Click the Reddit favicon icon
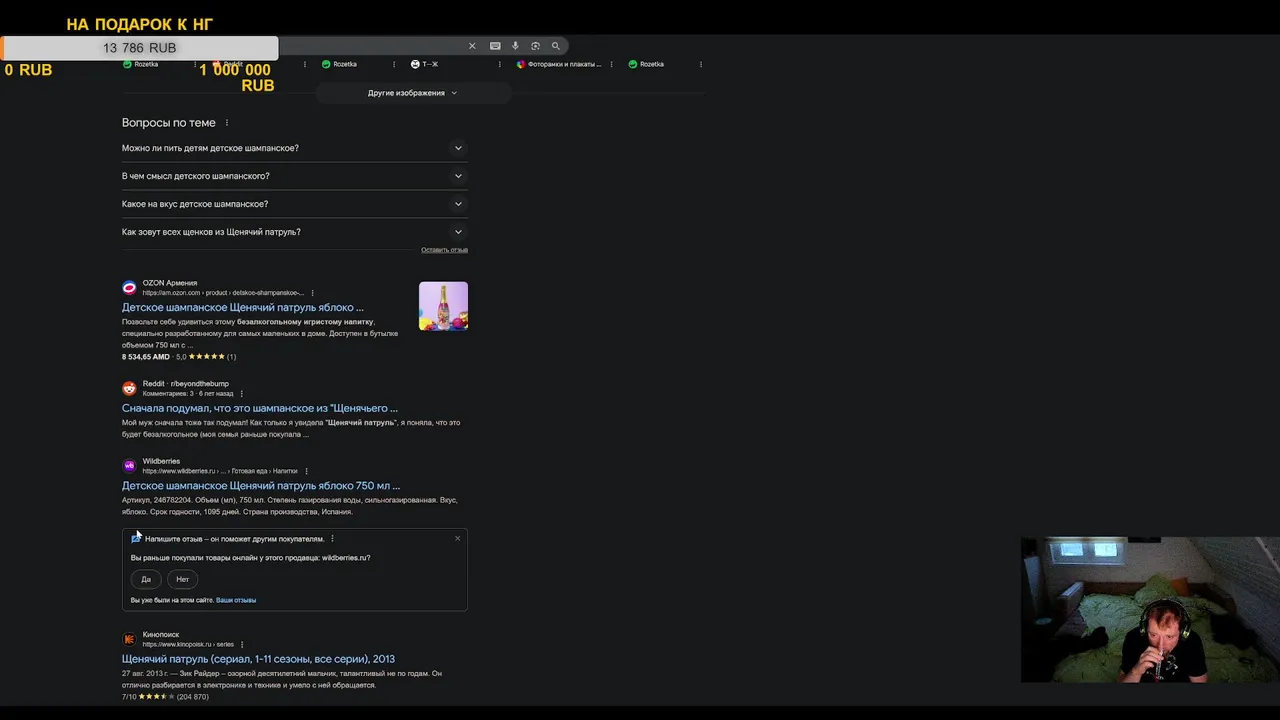 pyautogui.click(x=129, y=388)
